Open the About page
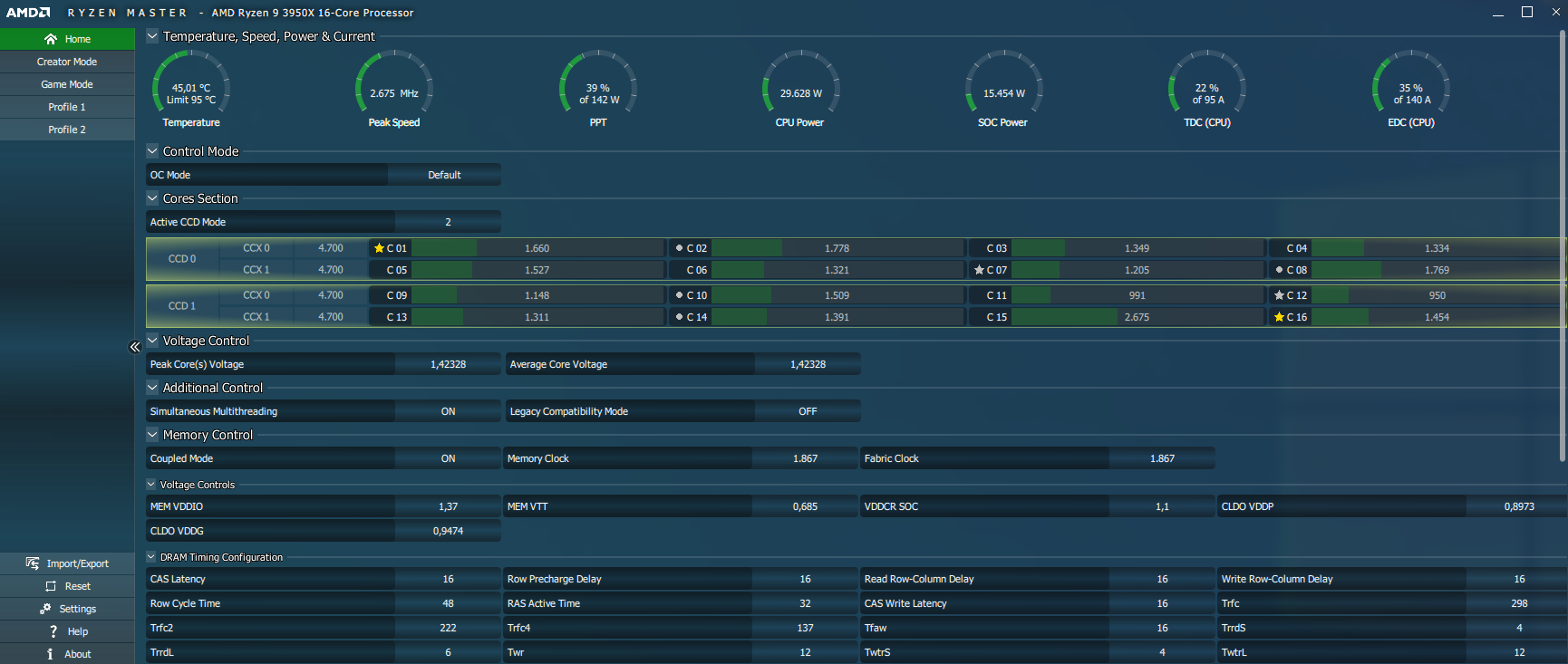1568x664 pixels. tap(67, 654)
